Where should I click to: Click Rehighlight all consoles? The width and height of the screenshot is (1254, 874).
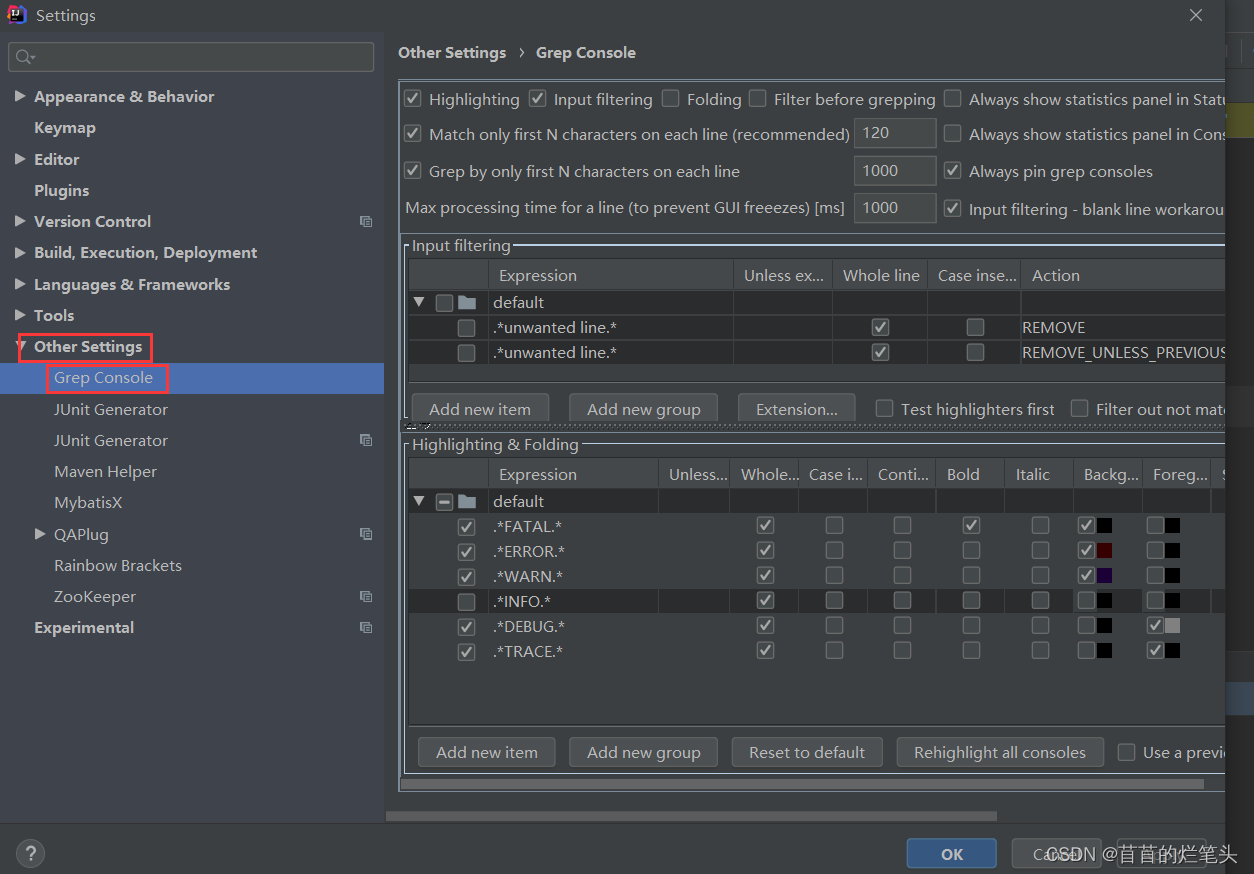(x=1000, y=752)
